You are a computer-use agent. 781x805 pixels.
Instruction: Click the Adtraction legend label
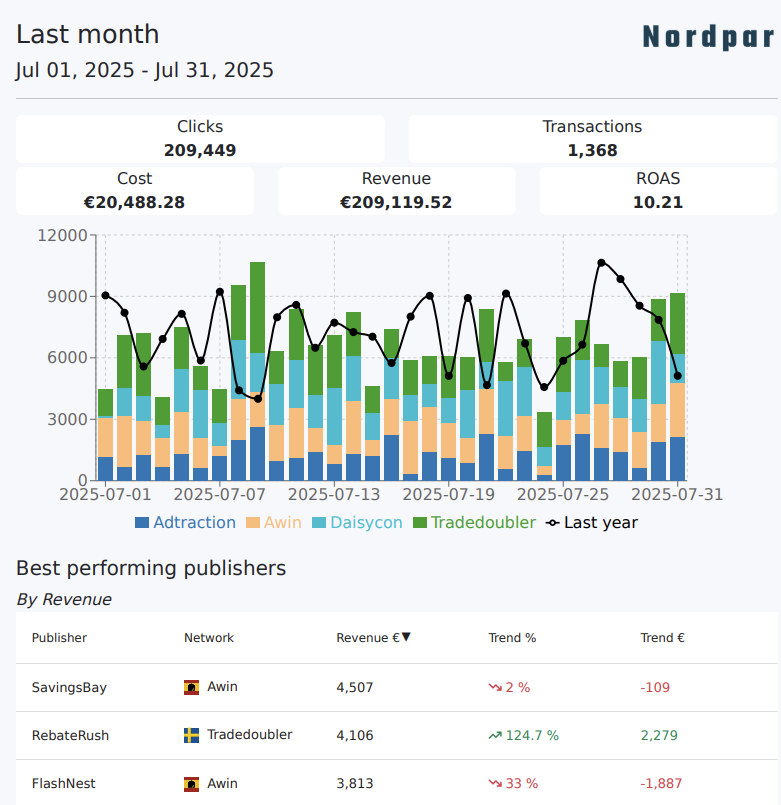click(x=194, y=523)
